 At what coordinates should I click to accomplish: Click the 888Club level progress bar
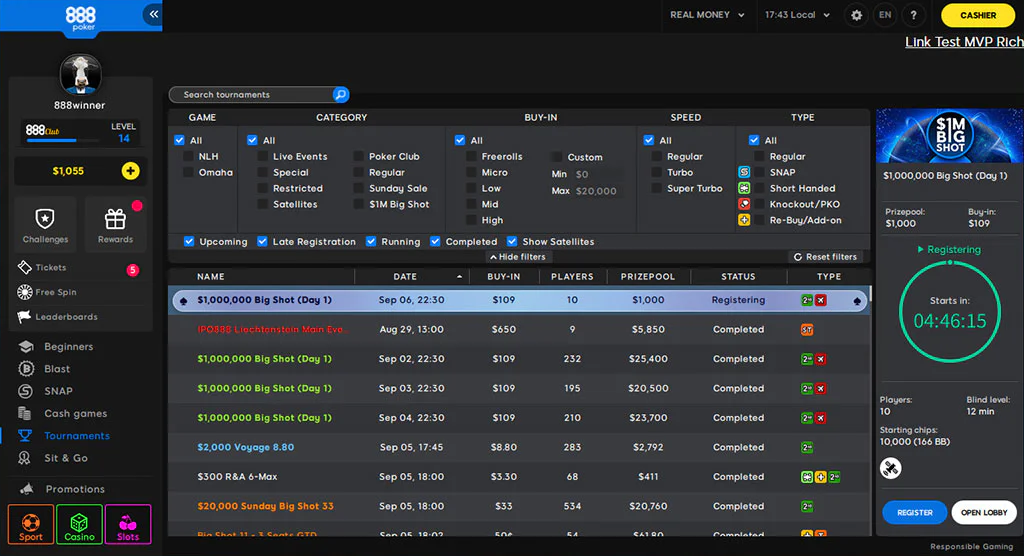61,140
